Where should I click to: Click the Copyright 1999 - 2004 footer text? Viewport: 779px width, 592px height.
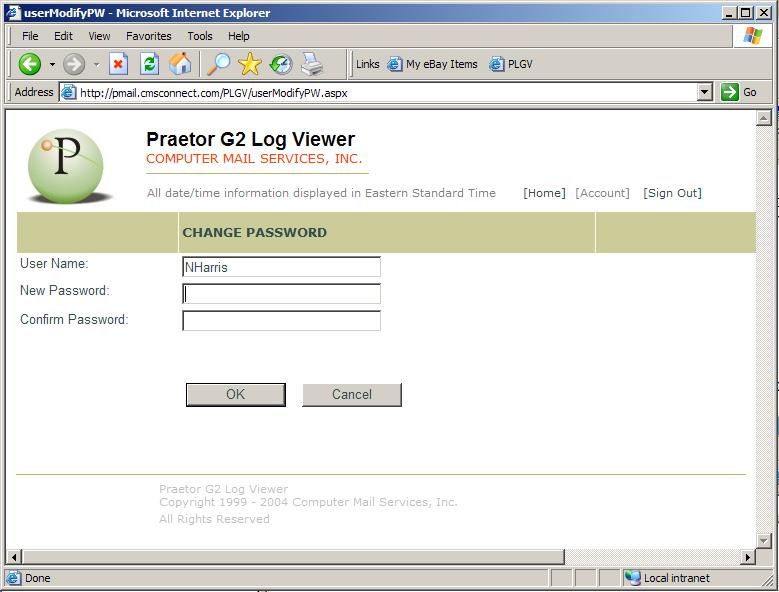pyautogui.click(x=308, y=502)
